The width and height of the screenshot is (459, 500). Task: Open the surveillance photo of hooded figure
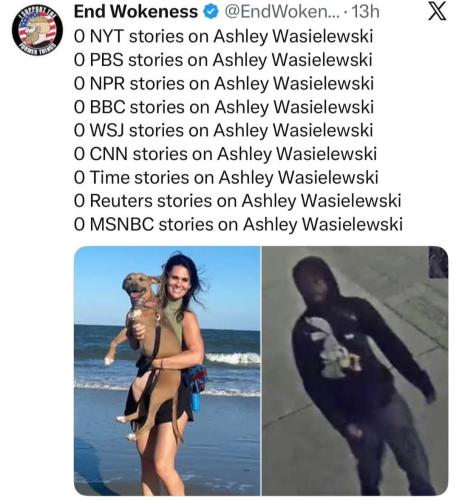click(x=355, y=371)
